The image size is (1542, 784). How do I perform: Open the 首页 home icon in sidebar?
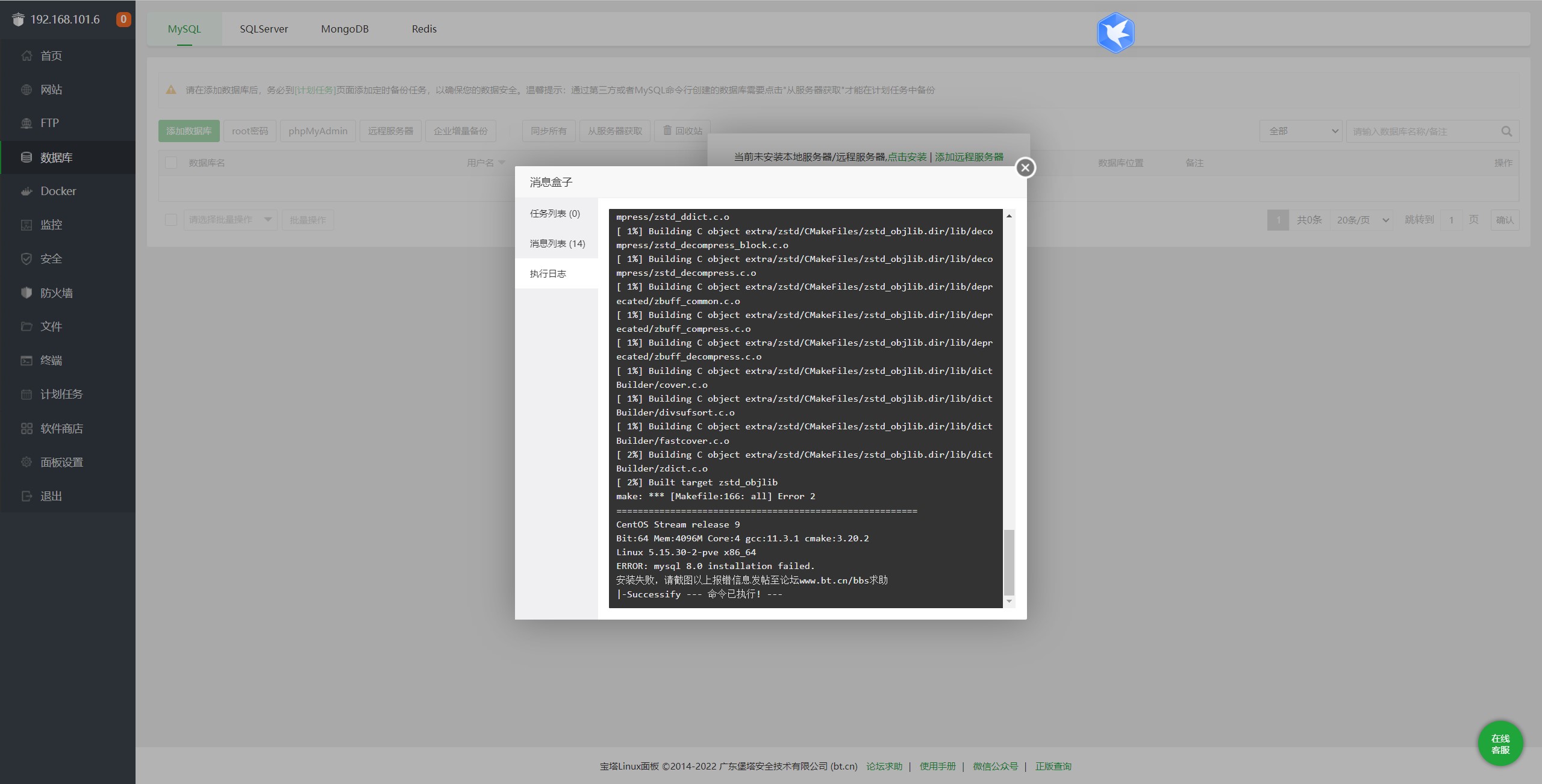tap(27, 55)
